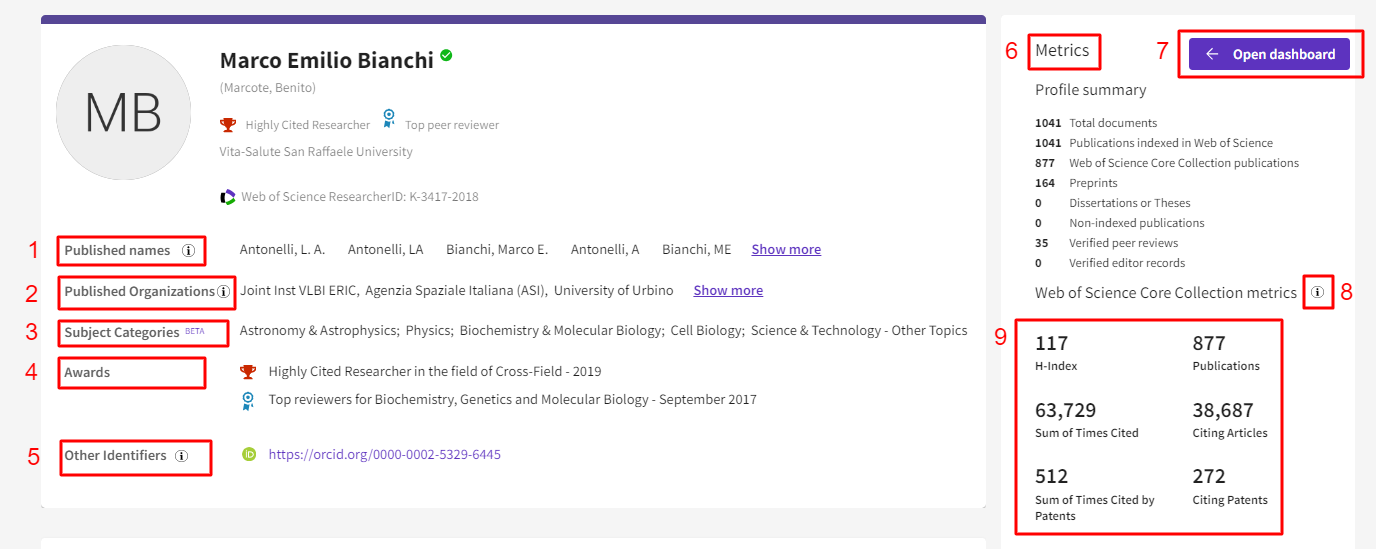Click Science & Technology - Other Topics
The width and height of the screenshot is (1376, 549).
click(859, 330)
